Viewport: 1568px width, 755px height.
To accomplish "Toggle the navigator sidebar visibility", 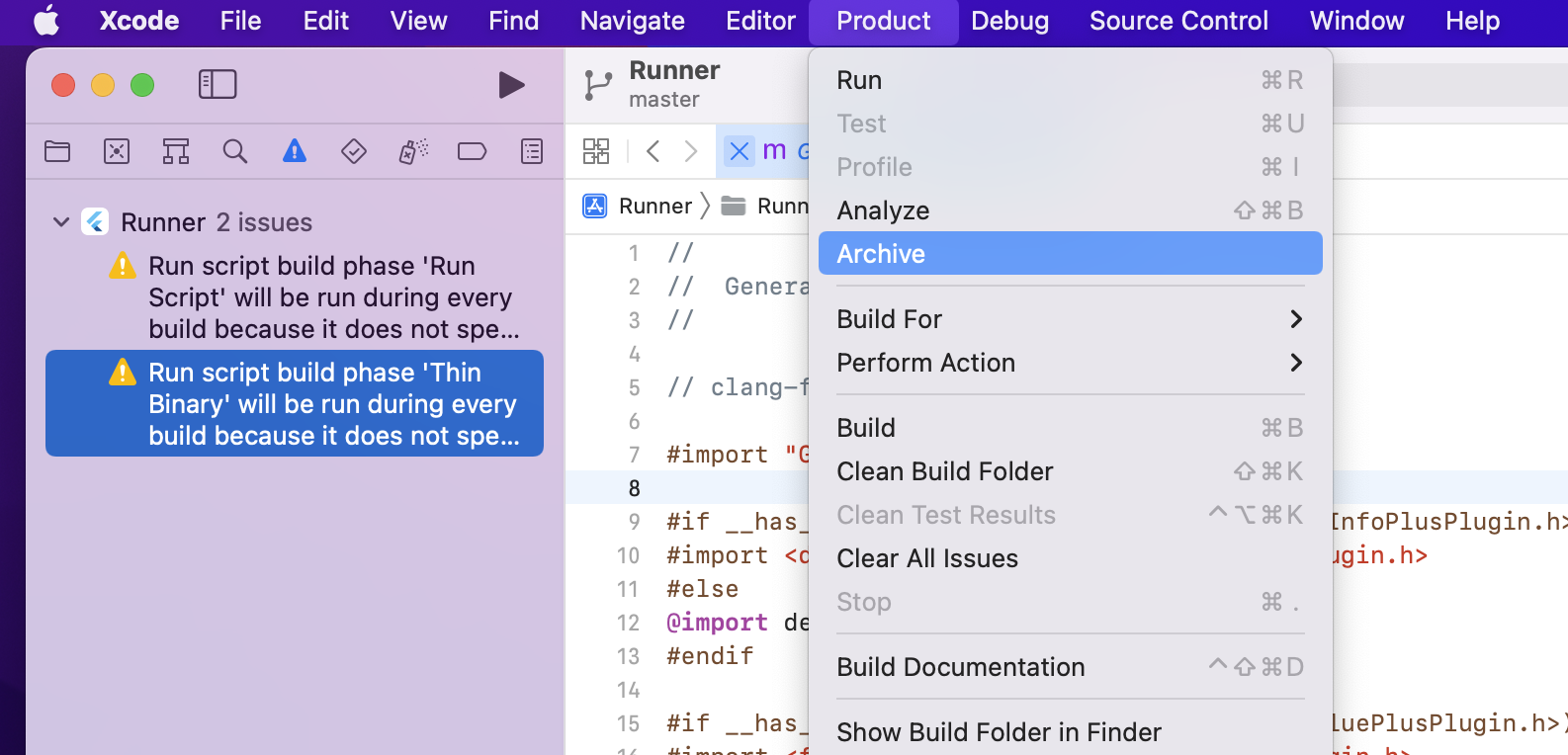I will point(218,84).
